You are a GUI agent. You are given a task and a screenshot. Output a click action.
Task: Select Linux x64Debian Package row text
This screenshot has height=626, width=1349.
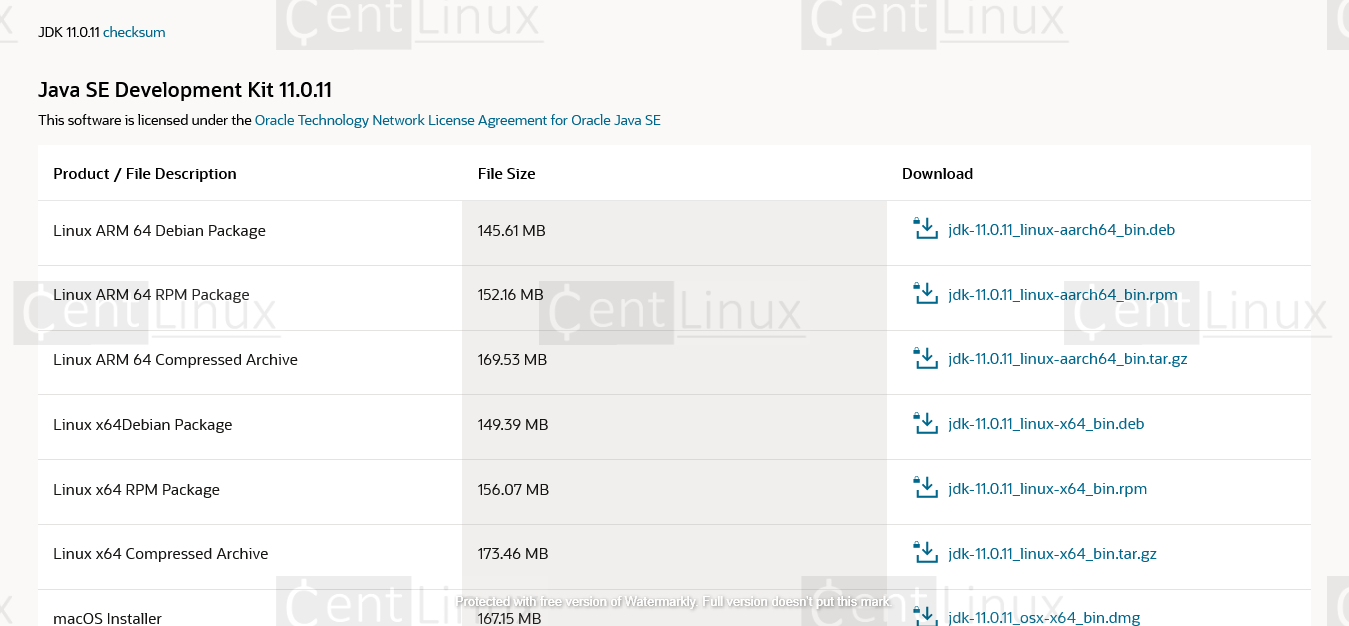[x=143, y=425]
